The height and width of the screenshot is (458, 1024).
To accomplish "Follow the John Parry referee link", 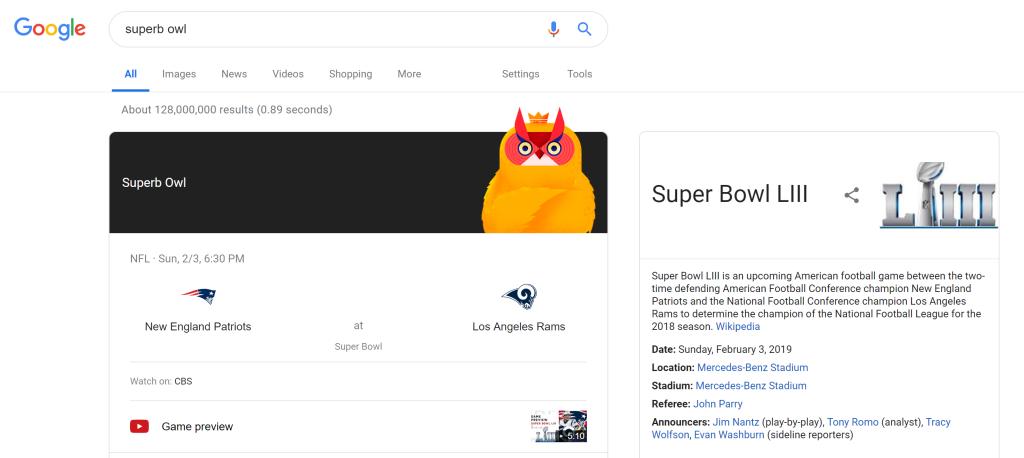I will click(718, 404).
